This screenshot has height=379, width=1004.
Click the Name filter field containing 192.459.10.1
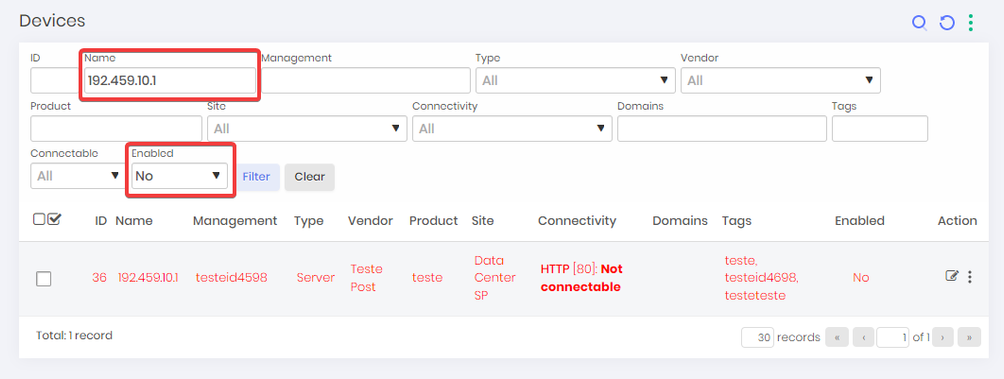pyautogui.click(x=170, y=81)
